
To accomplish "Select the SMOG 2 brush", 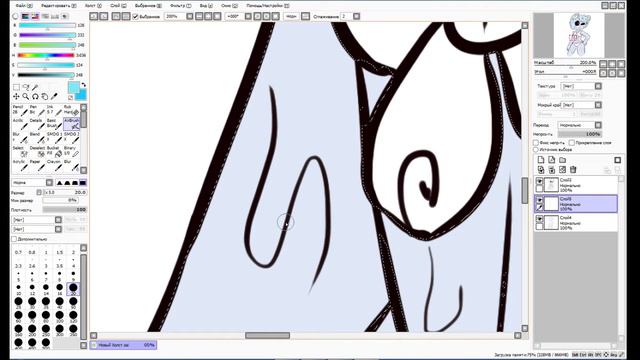I will (x=71, y=138).
